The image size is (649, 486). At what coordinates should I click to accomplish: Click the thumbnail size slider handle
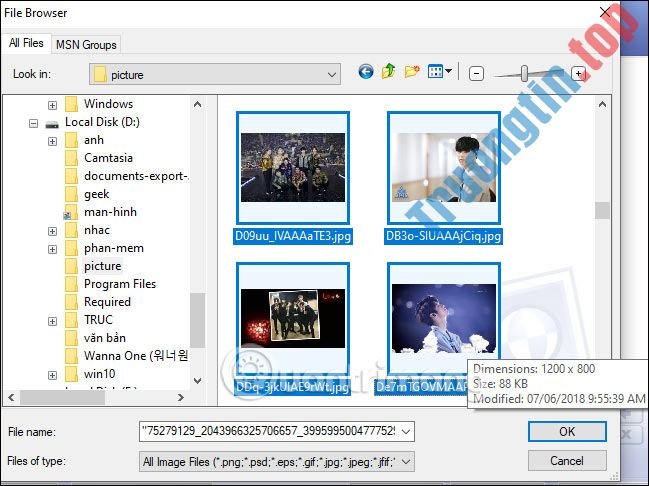tap(524, 74)
